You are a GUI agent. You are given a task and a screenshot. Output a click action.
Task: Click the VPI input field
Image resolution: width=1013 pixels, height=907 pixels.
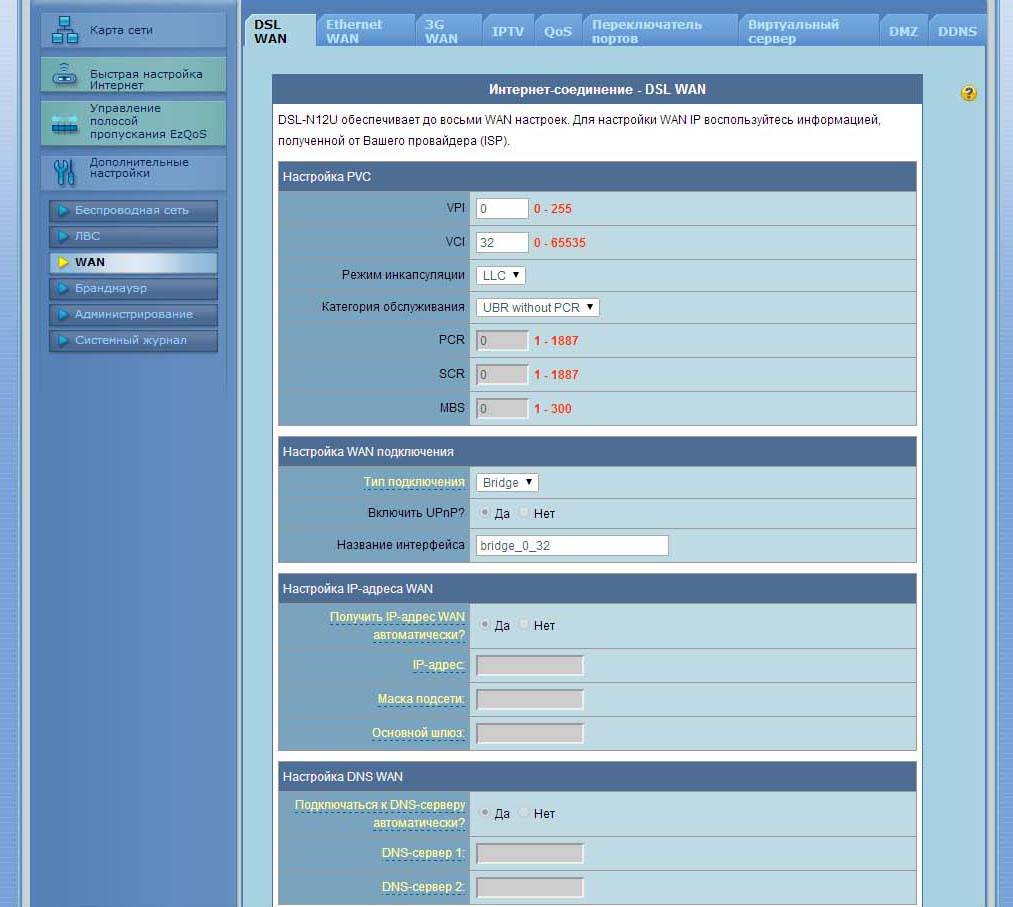coord(502,209)
